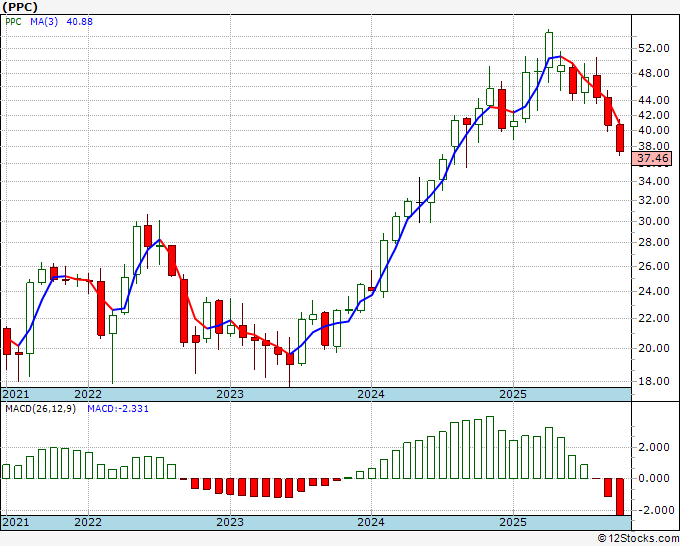680x546 pixels.
Task: Select the 20.00 price axis label
Action: point(653,348)
